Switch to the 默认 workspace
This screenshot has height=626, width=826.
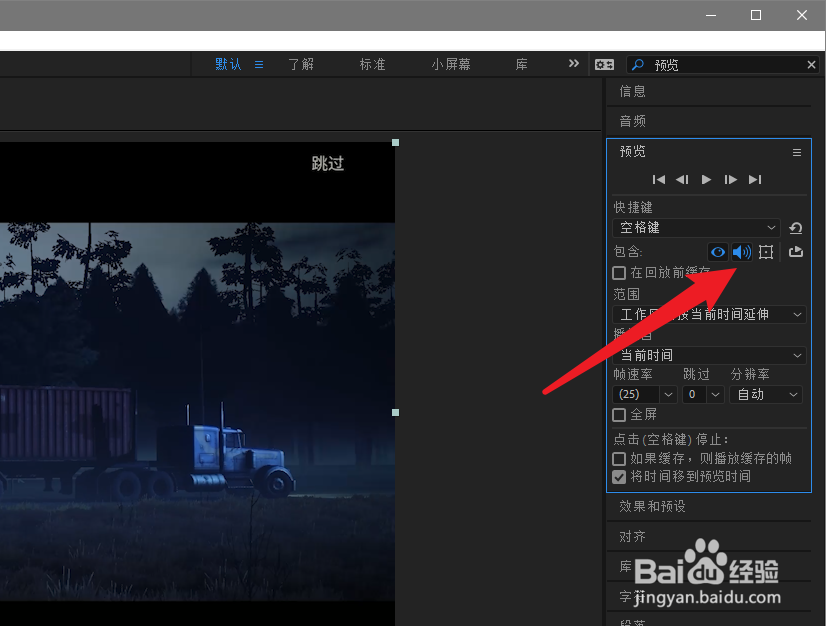[x=228, y=64]
